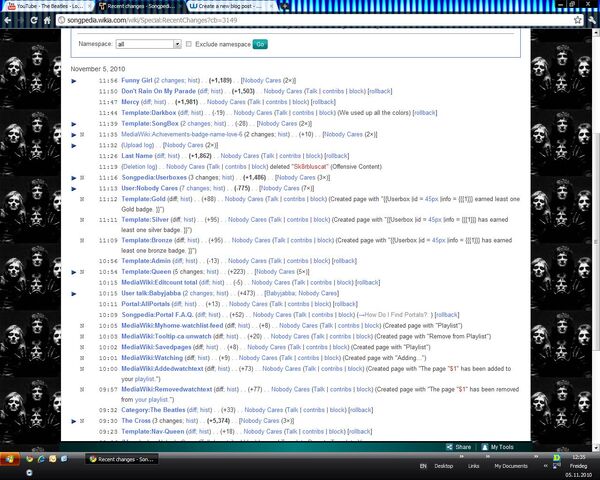Rollback the Mercy edit
This screenshot has height=480, width=600.
tap(323, 102)
